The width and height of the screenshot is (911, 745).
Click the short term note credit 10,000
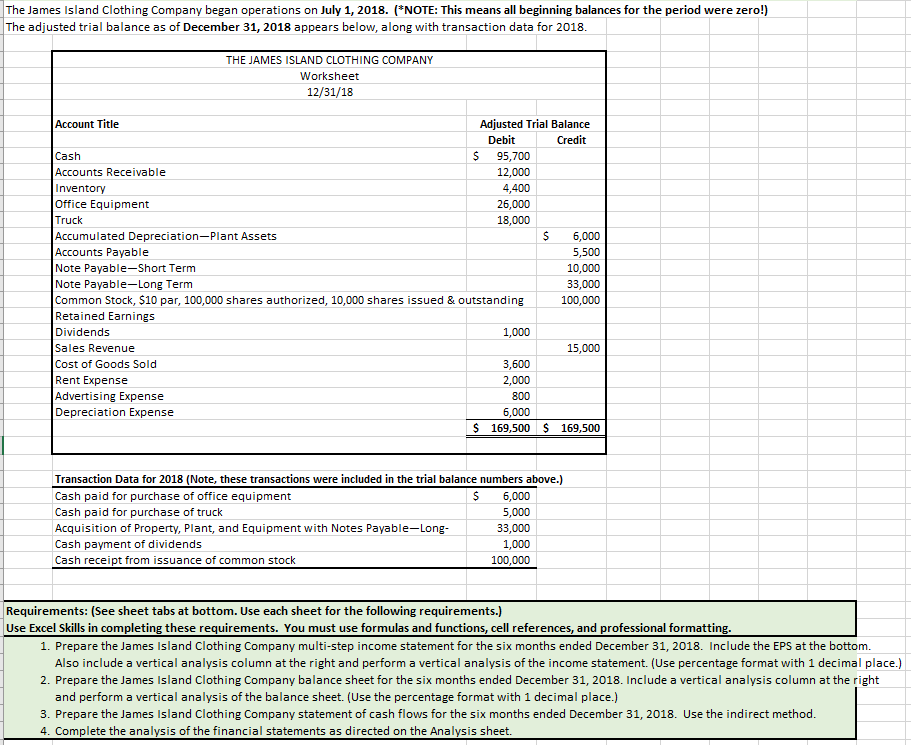point(583,268)
